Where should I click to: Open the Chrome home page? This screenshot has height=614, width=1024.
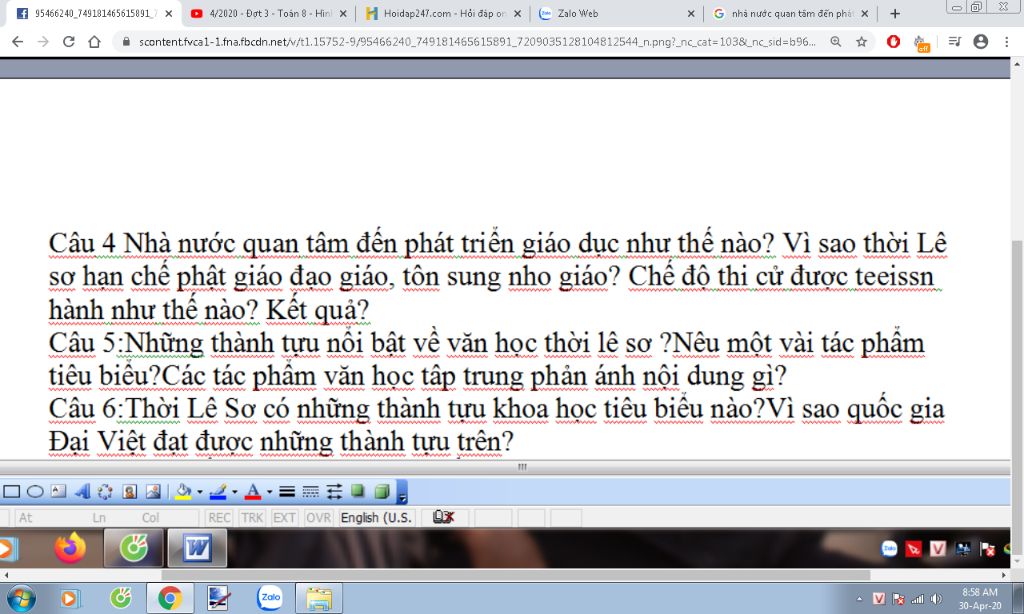click(94, 42)
